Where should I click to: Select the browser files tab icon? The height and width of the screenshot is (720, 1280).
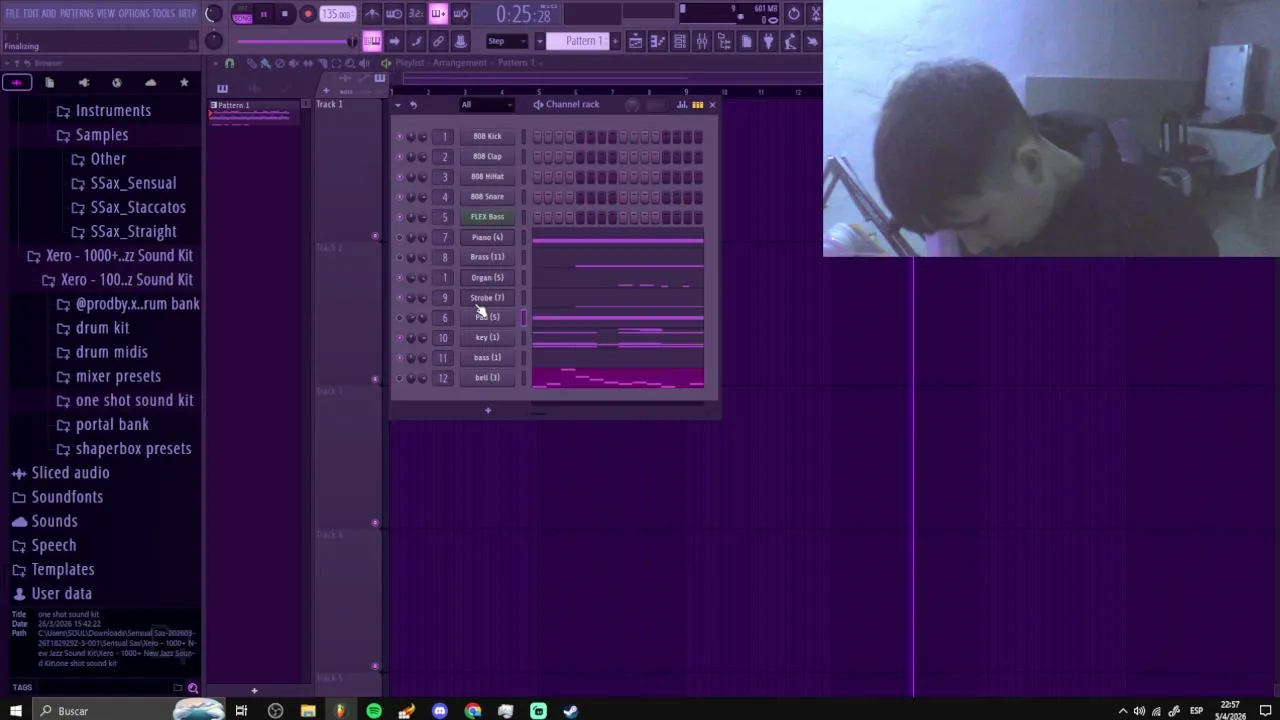click(x=50, y=83)
